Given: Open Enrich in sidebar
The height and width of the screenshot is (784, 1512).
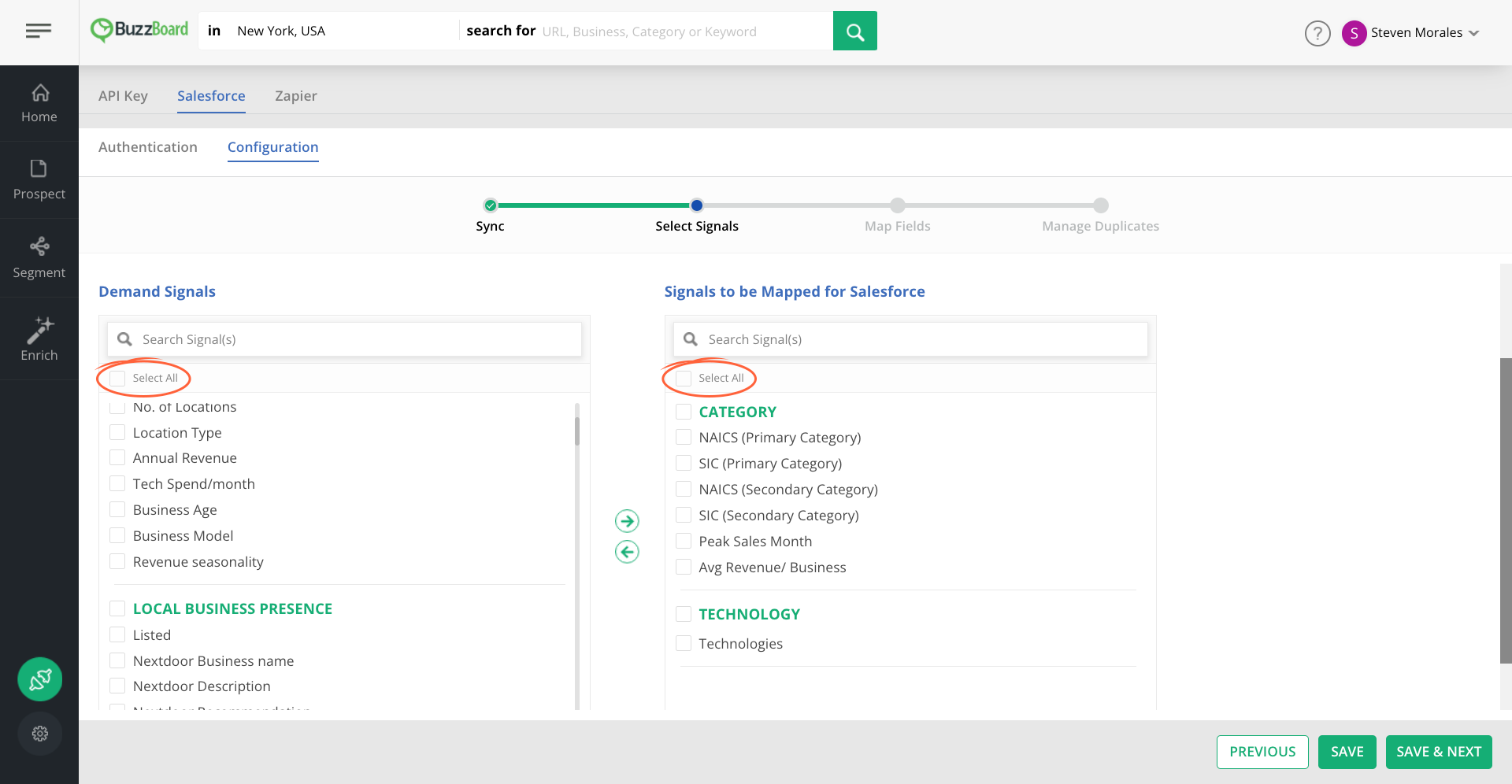Looking at the screenshot, I should click(x=39, y=339).
